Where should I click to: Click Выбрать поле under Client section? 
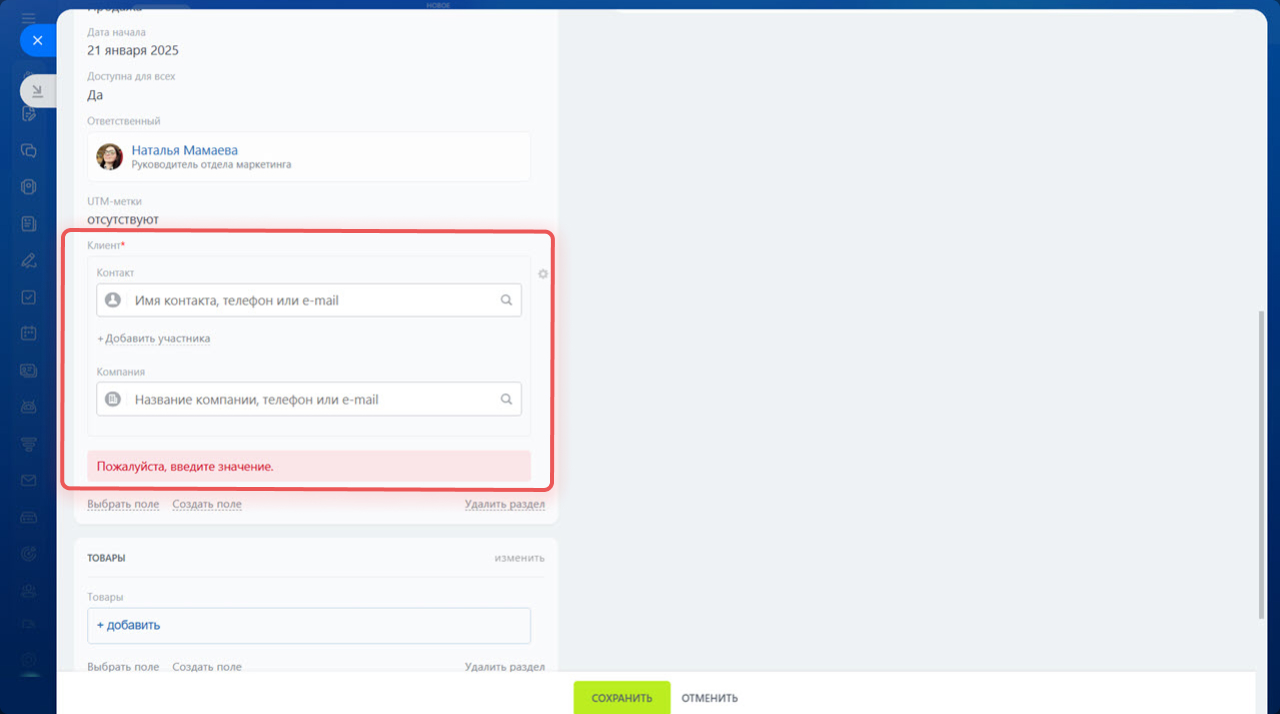(x=123, y=504)
